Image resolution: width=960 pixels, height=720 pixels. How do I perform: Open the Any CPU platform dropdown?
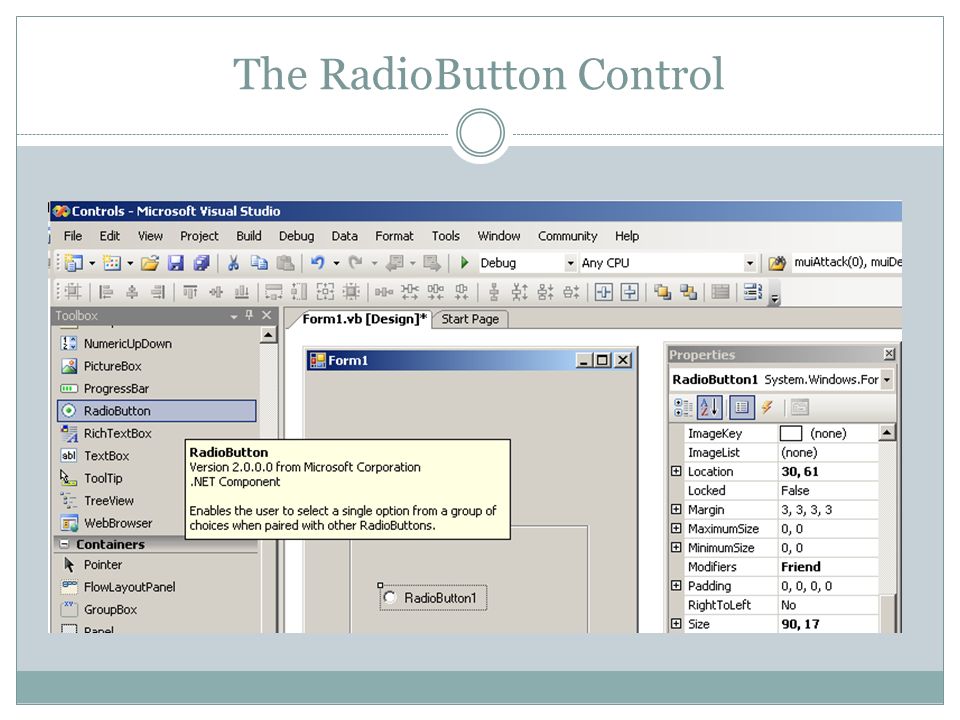750,263
